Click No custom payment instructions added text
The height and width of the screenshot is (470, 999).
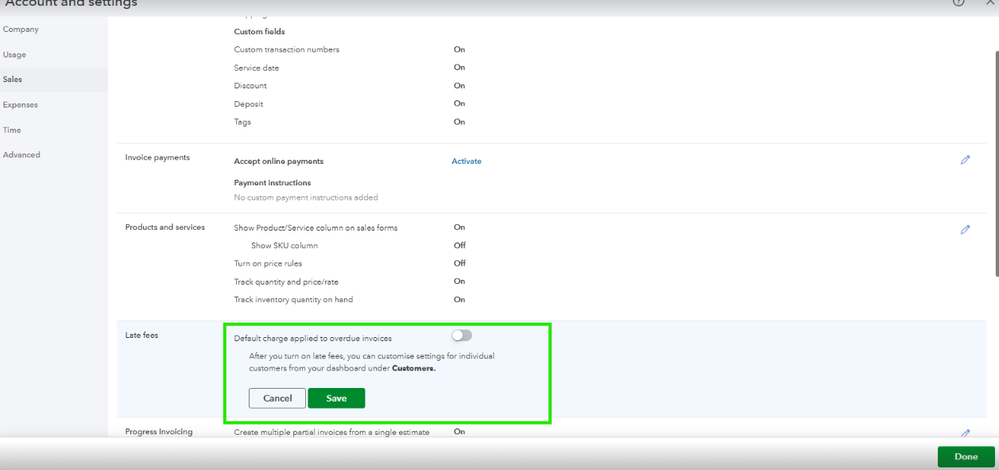coord(306,197)
